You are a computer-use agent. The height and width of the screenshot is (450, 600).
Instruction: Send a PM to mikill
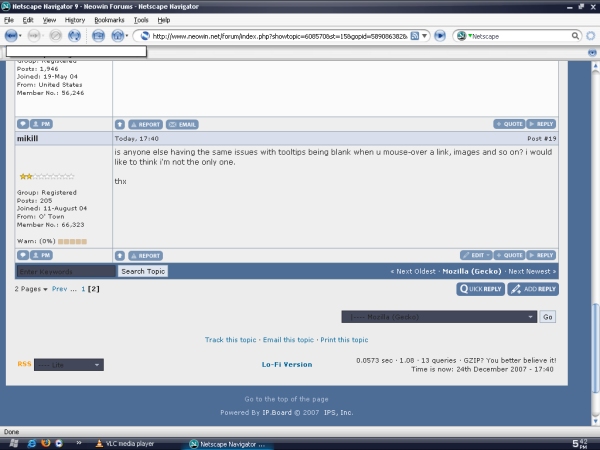41,255
